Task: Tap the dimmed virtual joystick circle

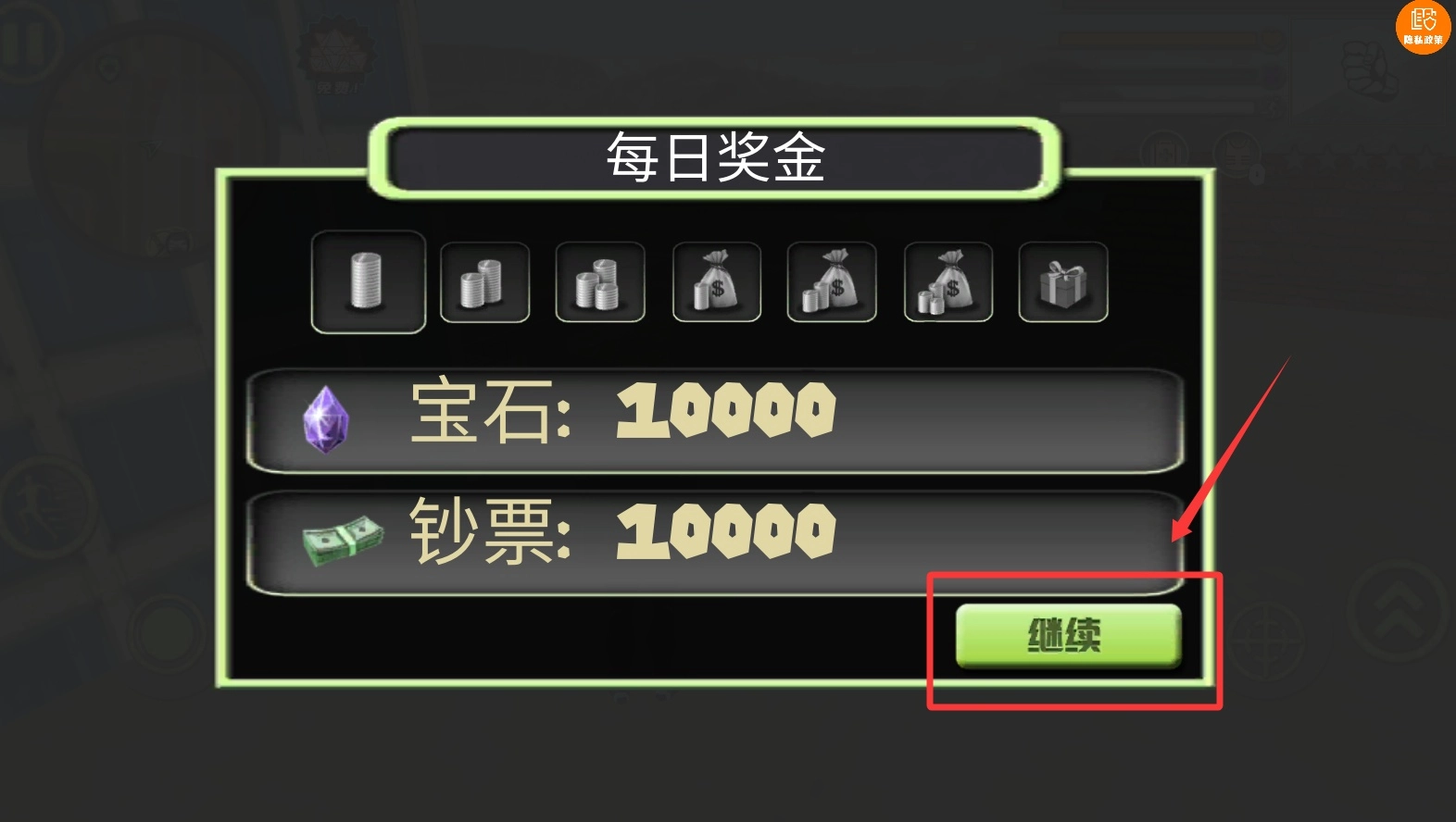Action: coord(166,635)
